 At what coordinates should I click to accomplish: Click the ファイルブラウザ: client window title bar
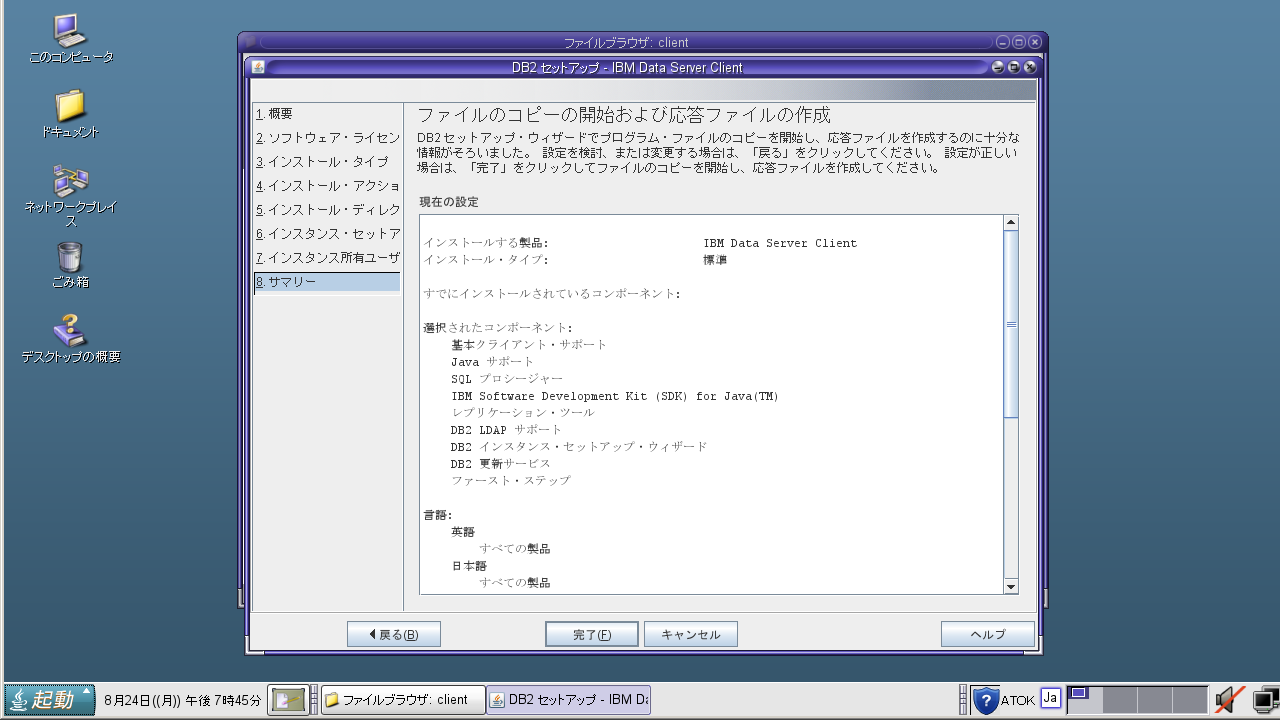point(626,42)
